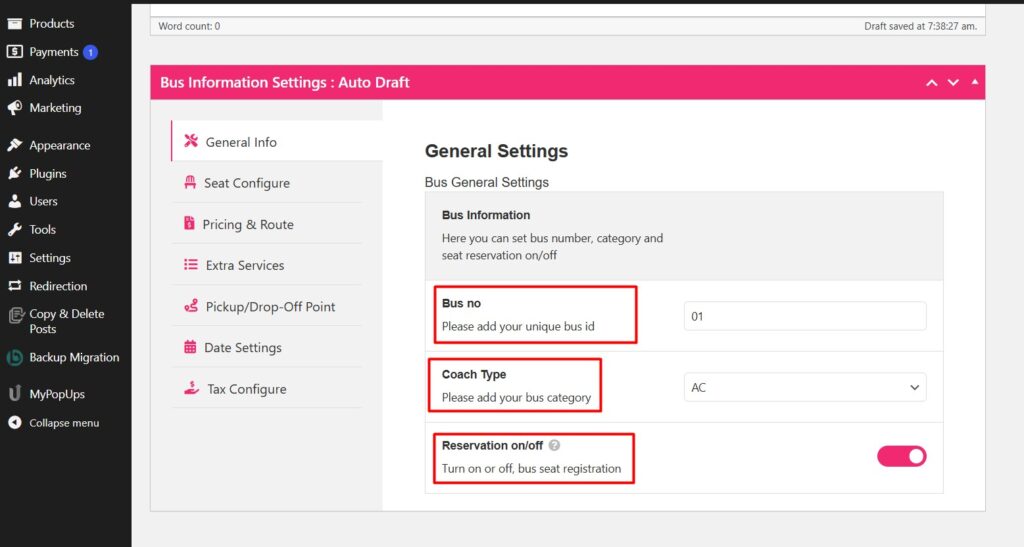Click 'Word count: 0' text
Viewport: 1024px width, 547px height.
(x=189, y=26)
